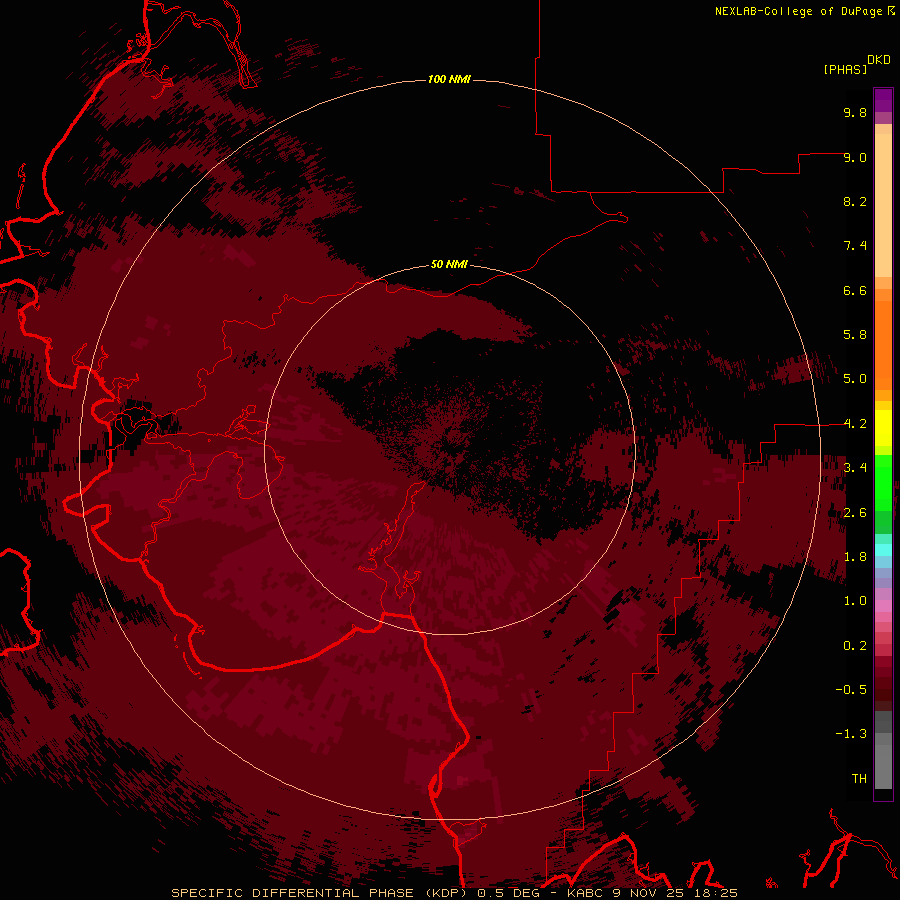900x900 pixels.
Task: Click the 4.2 legend value
Action: (855, 424)
